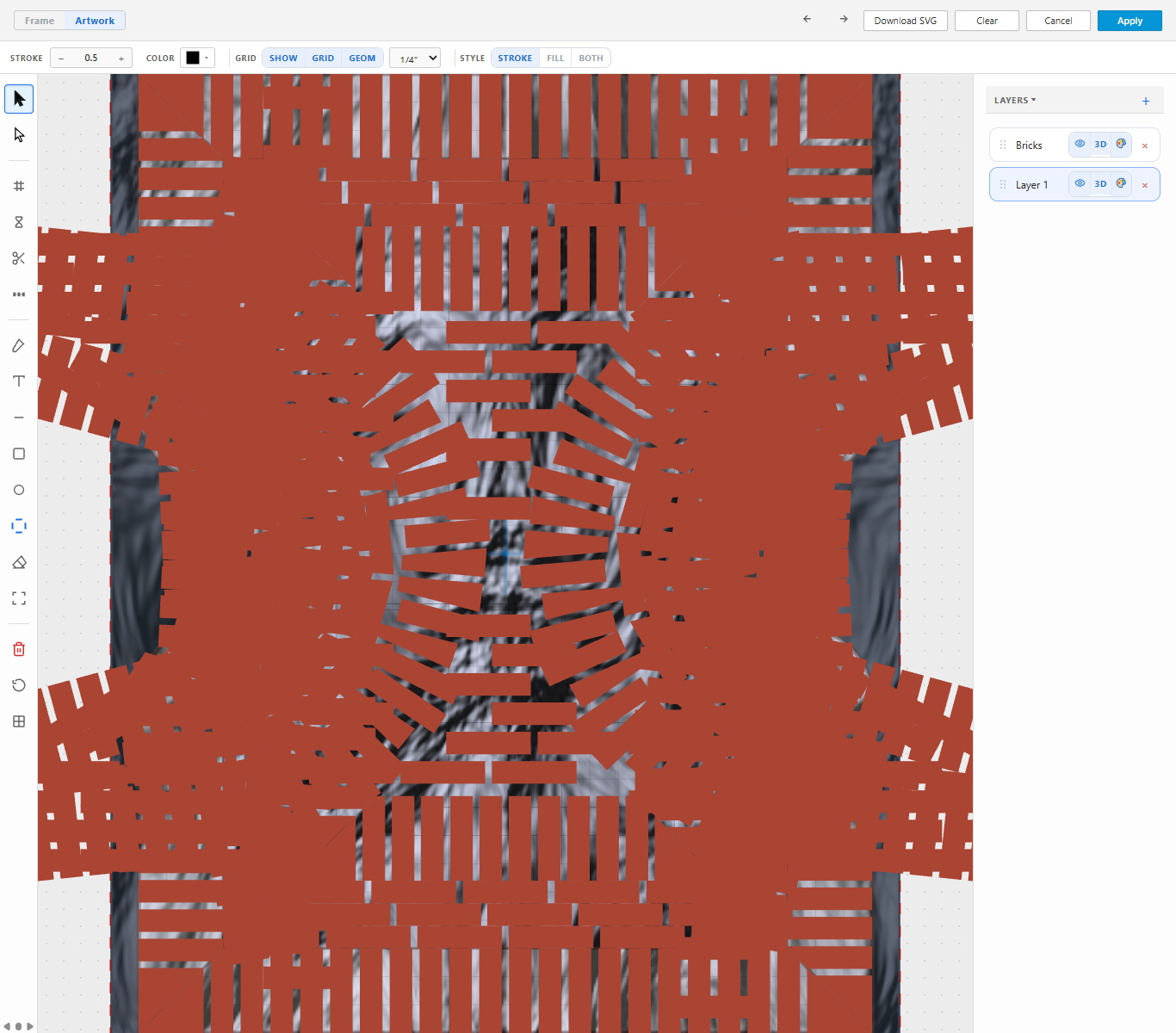Choose the FILL style option
The height and width of the screenshot is (1033, 1176).
pyautogui.click(x=555, y=59)
